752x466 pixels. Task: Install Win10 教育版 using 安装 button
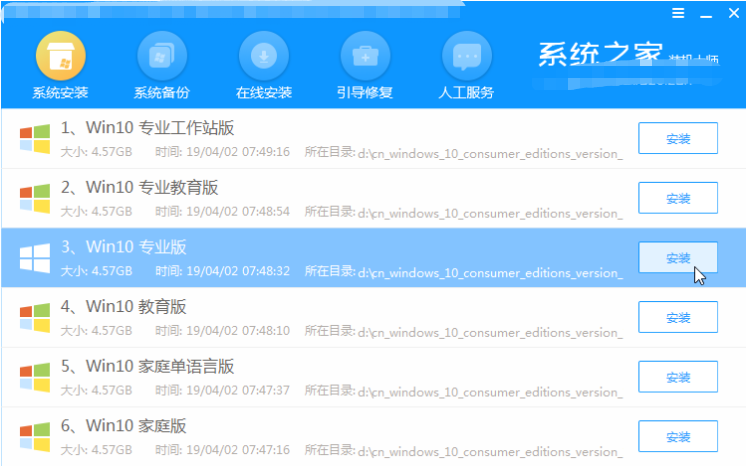point(678,317)
